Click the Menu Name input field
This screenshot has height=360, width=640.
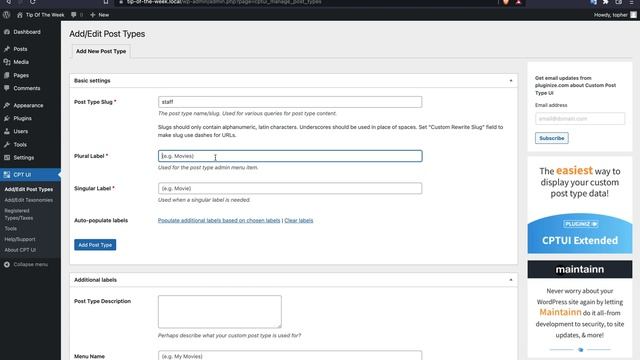point(290,355)
